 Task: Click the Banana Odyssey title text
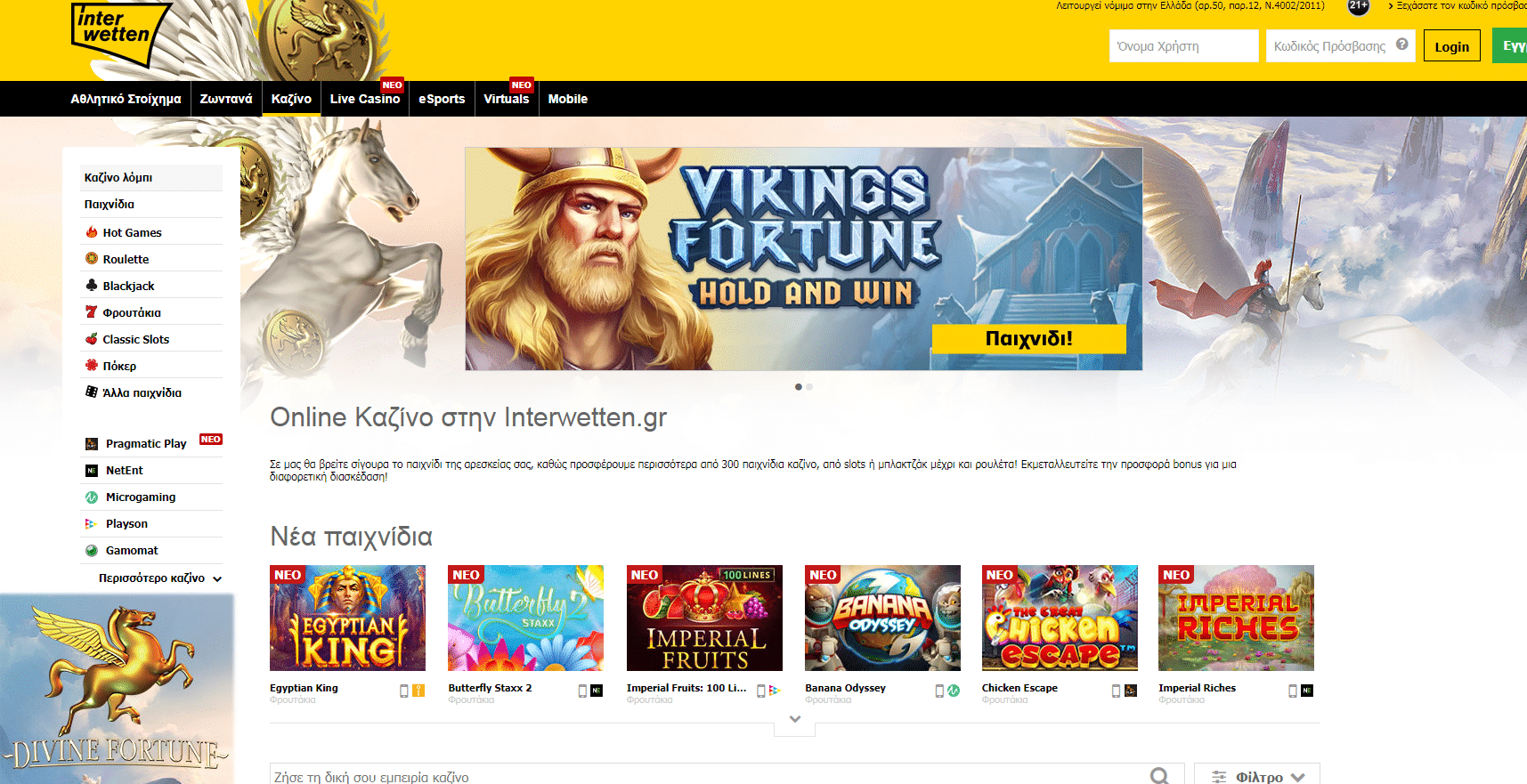[845, 688]
